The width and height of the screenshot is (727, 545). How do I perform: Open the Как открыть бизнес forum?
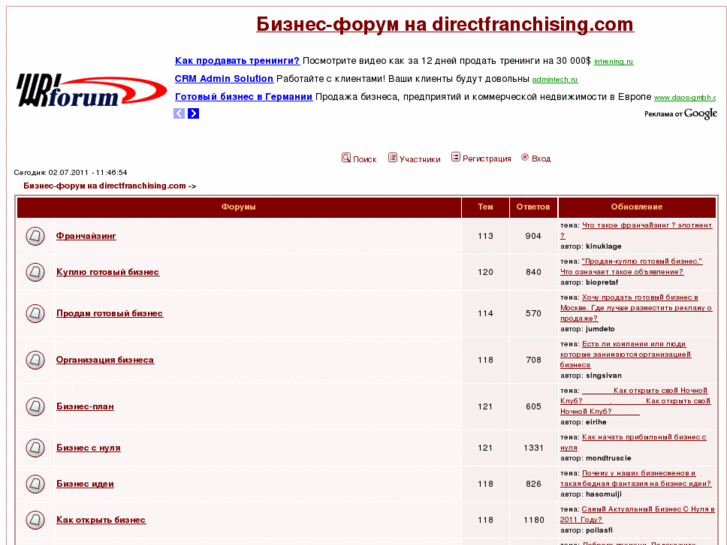[101, 520]
